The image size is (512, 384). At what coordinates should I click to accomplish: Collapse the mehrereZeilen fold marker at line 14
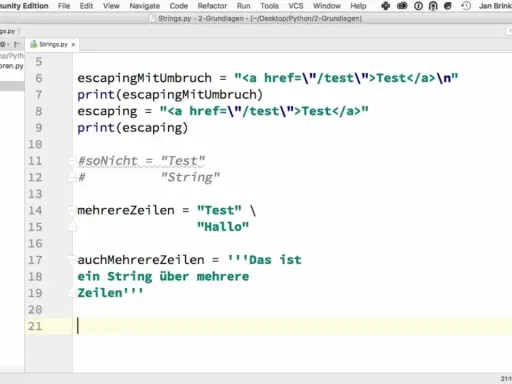coord(72,210)
